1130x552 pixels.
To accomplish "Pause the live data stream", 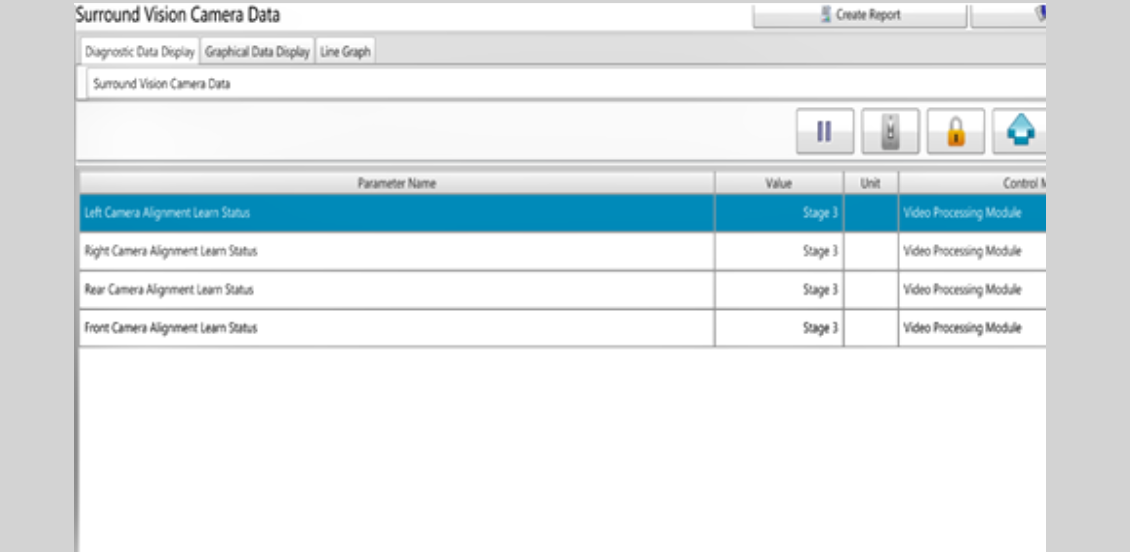I will (x=825, y=132).
